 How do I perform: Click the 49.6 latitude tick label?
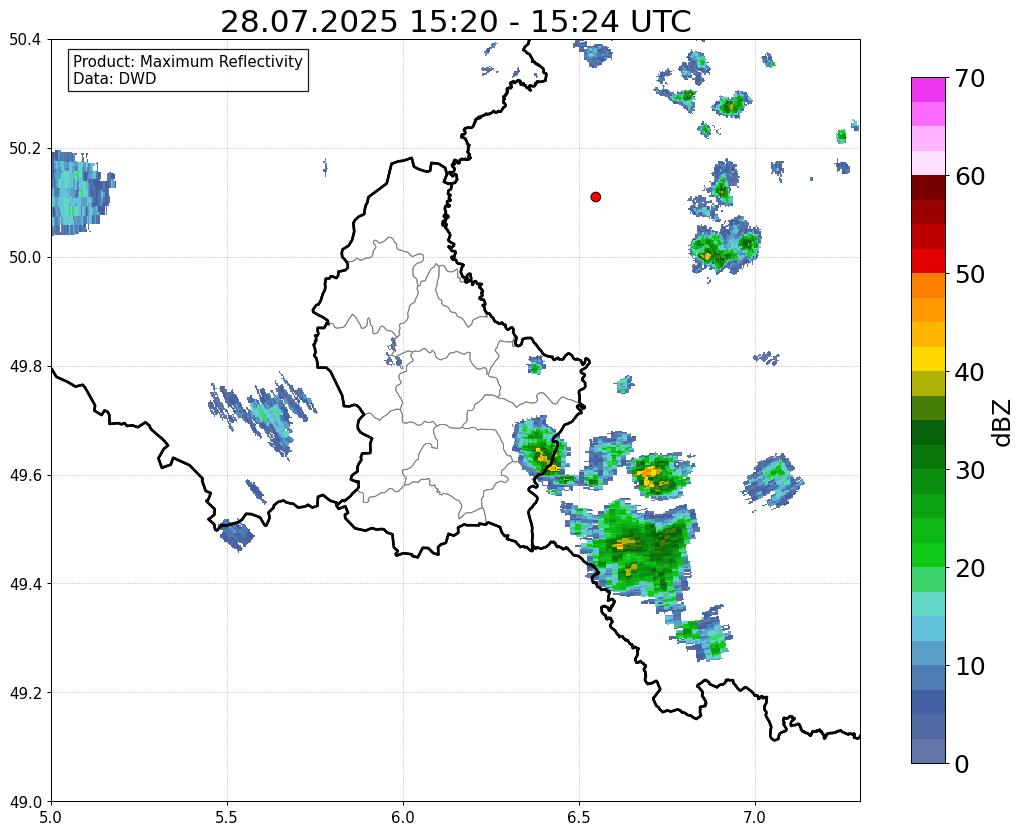click(x=25, y=476)
